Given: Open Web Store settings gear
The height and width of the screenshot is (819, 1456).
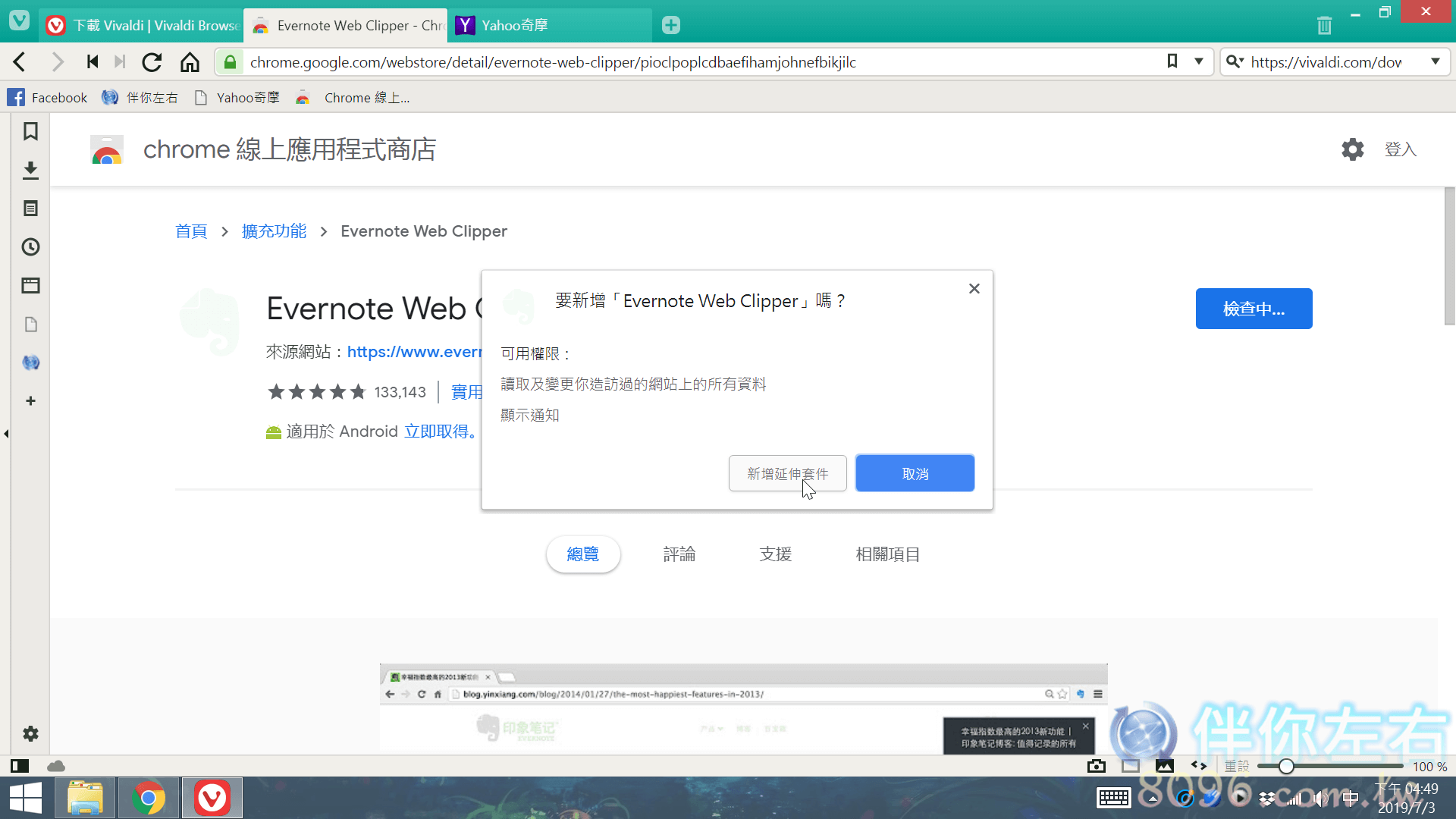Looking at the screenshot, I should click(x=1352, y=149).
